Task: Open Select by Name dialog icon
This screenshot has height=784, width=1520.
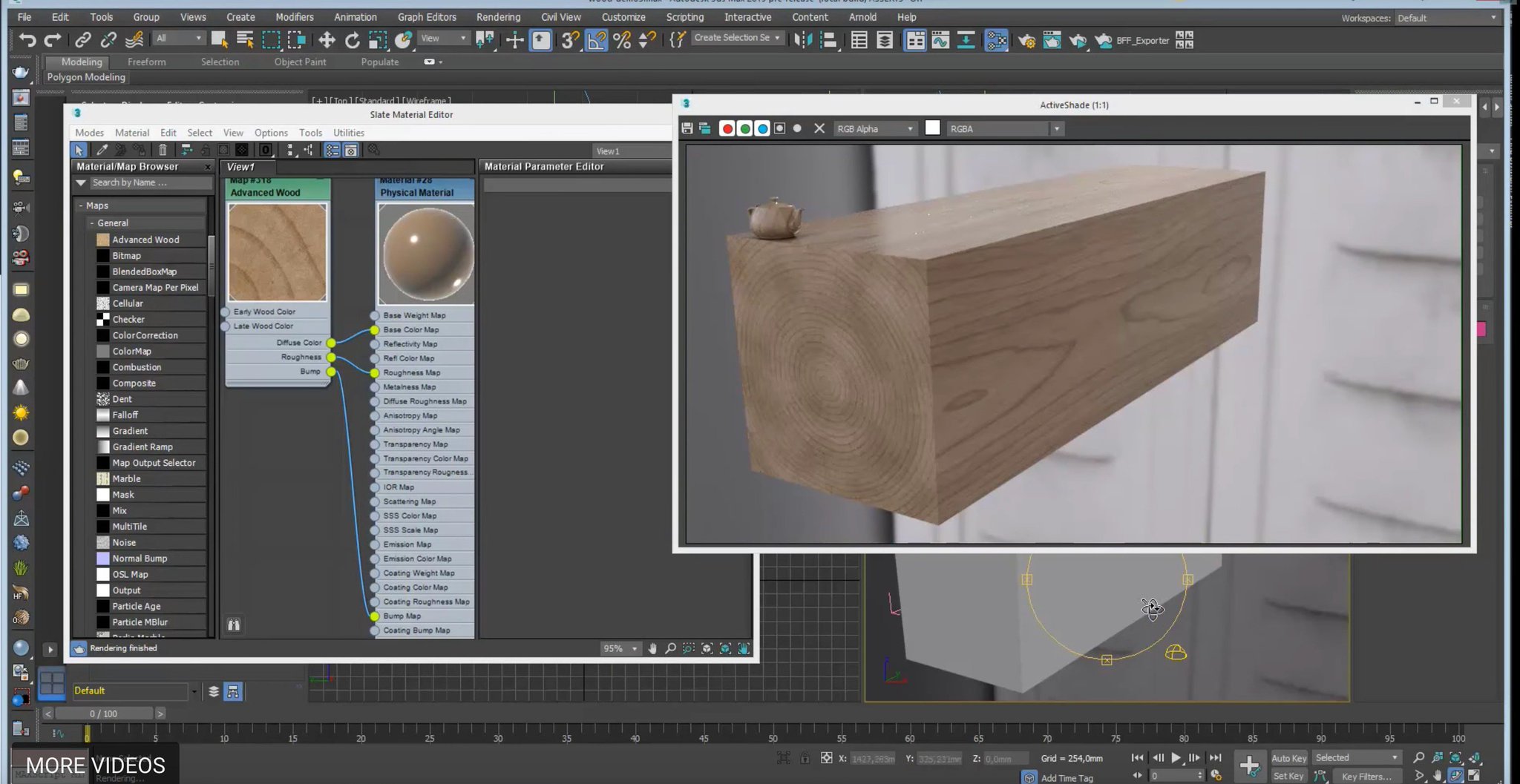Action: tap(245, 40)
